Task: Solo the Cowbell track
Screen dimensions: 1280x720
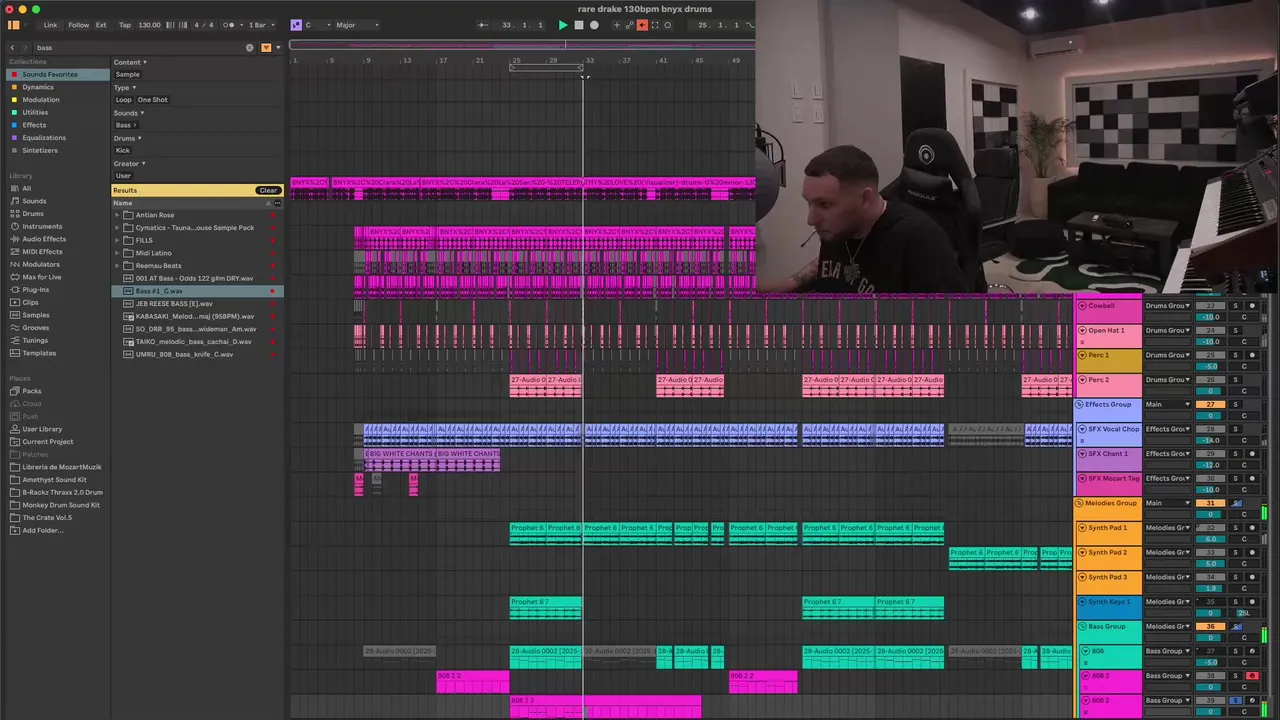Action: coord(1235,306)
